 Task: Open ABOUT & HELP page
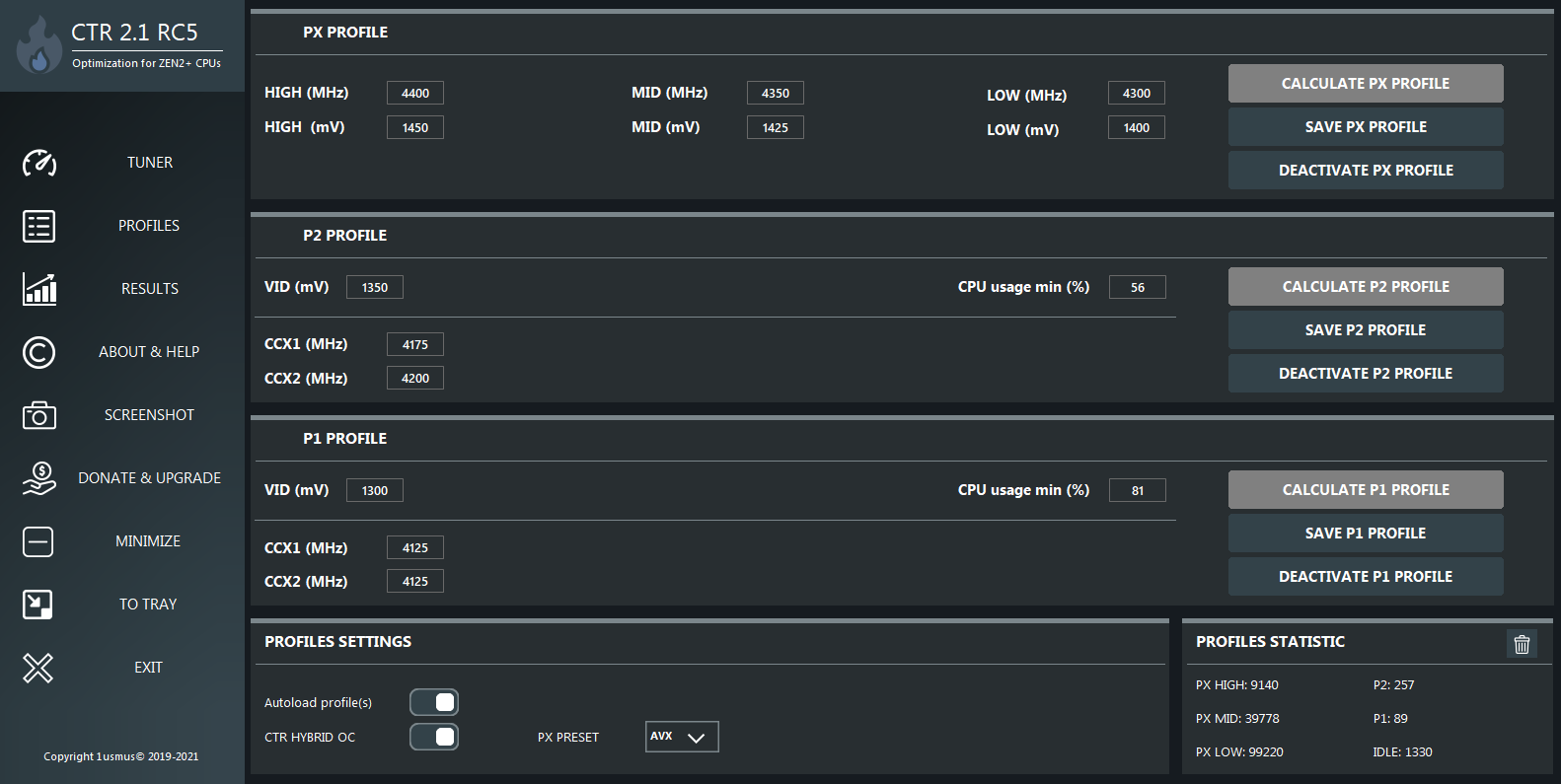point(149,352)
